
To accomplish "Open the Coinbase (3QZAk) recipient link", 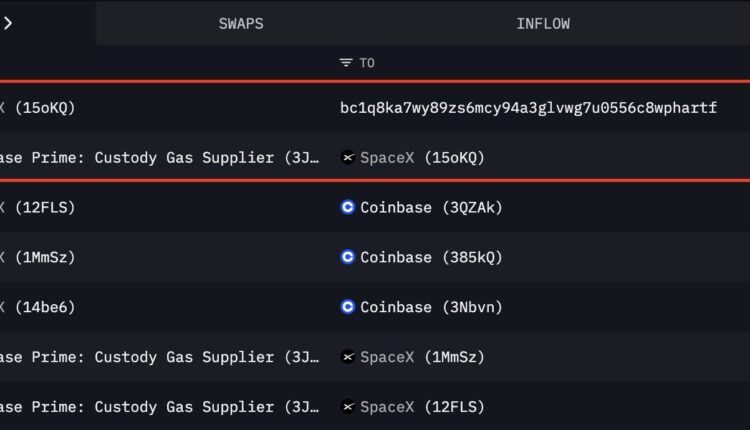I will tap(431, 207).
